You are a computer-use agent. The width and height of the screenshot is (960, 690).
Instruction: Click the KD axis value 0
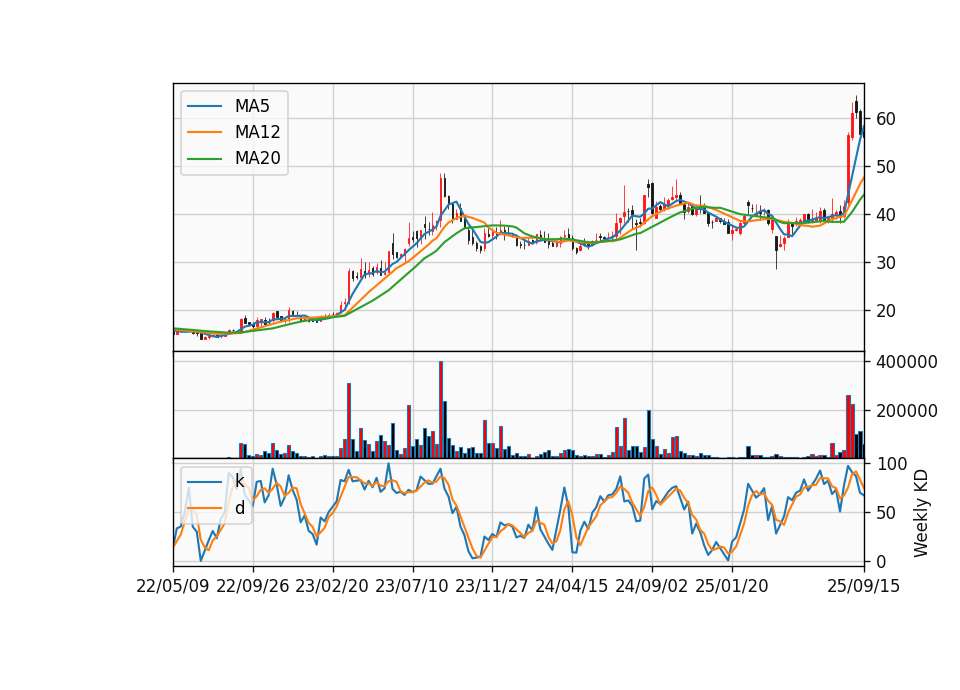(880, 561)
